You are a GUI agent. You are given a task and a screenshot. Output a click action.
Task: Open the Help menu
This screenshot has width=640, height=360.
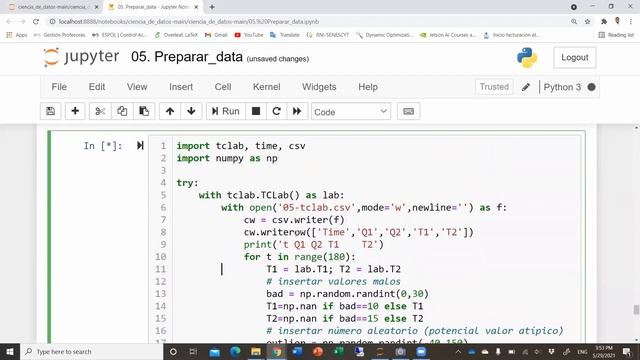pos(368,87)
